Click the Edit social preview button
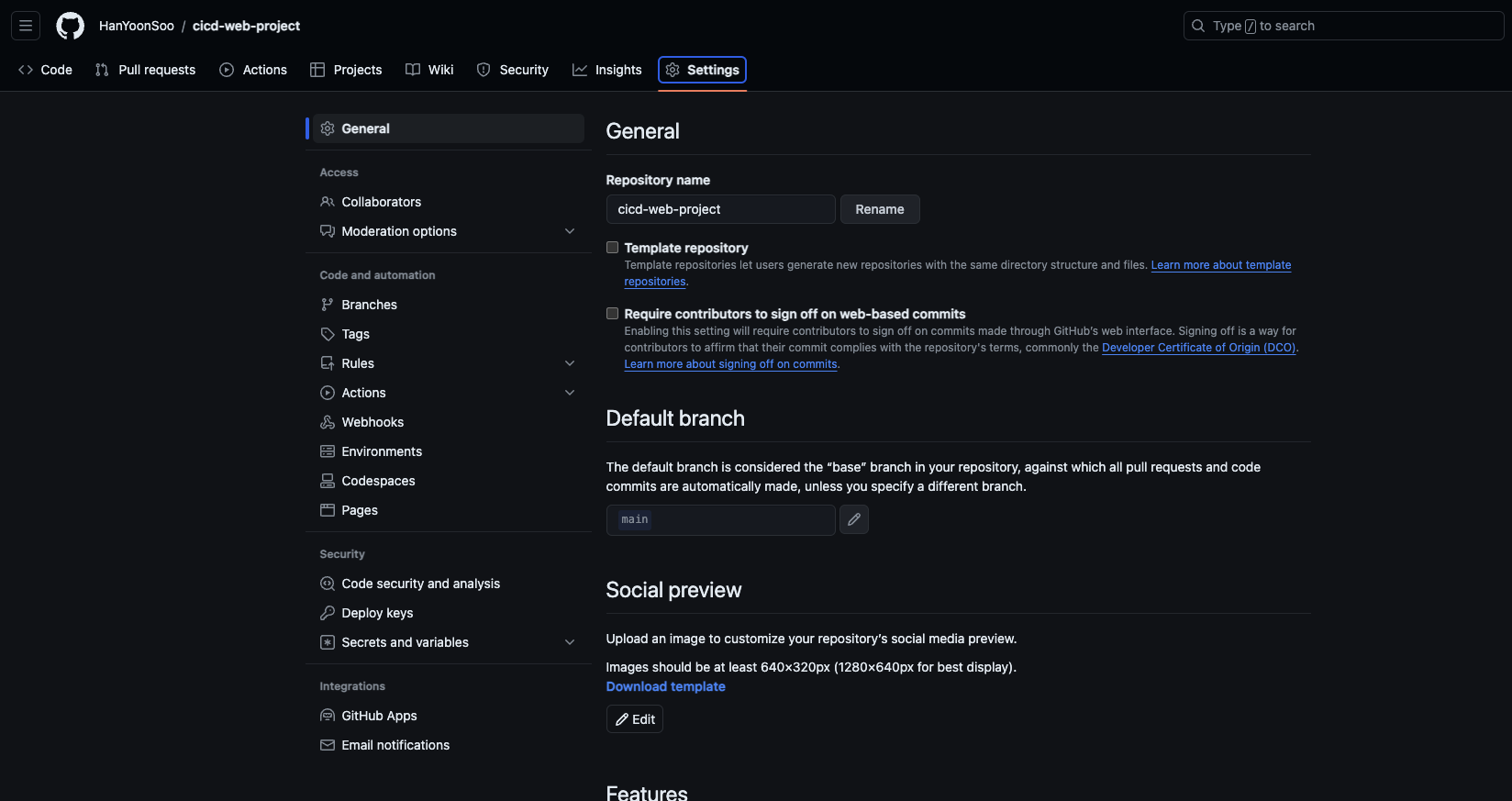The width and height of the screenshot is (1512, 801). coord(635,719)
